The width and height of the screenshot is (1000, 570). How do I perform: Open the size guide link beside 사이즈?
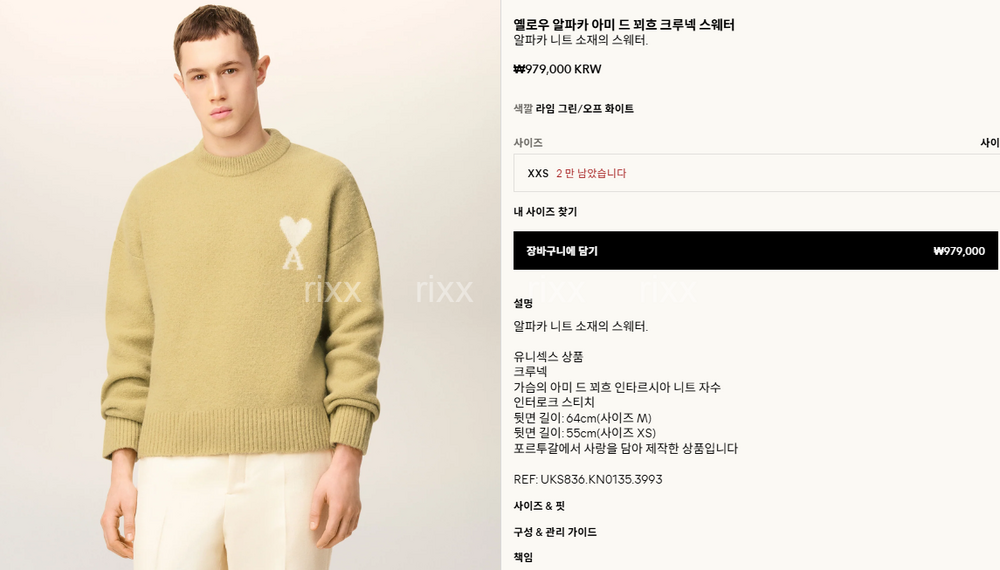(x=990, y=143)
